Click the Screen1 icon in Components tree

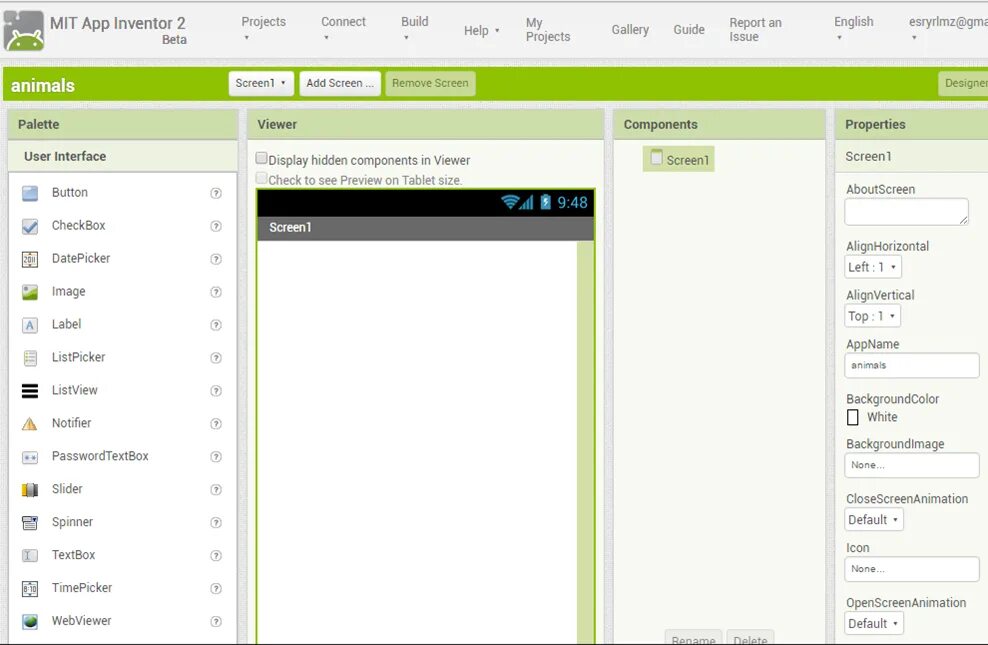(x=656, y=157)
